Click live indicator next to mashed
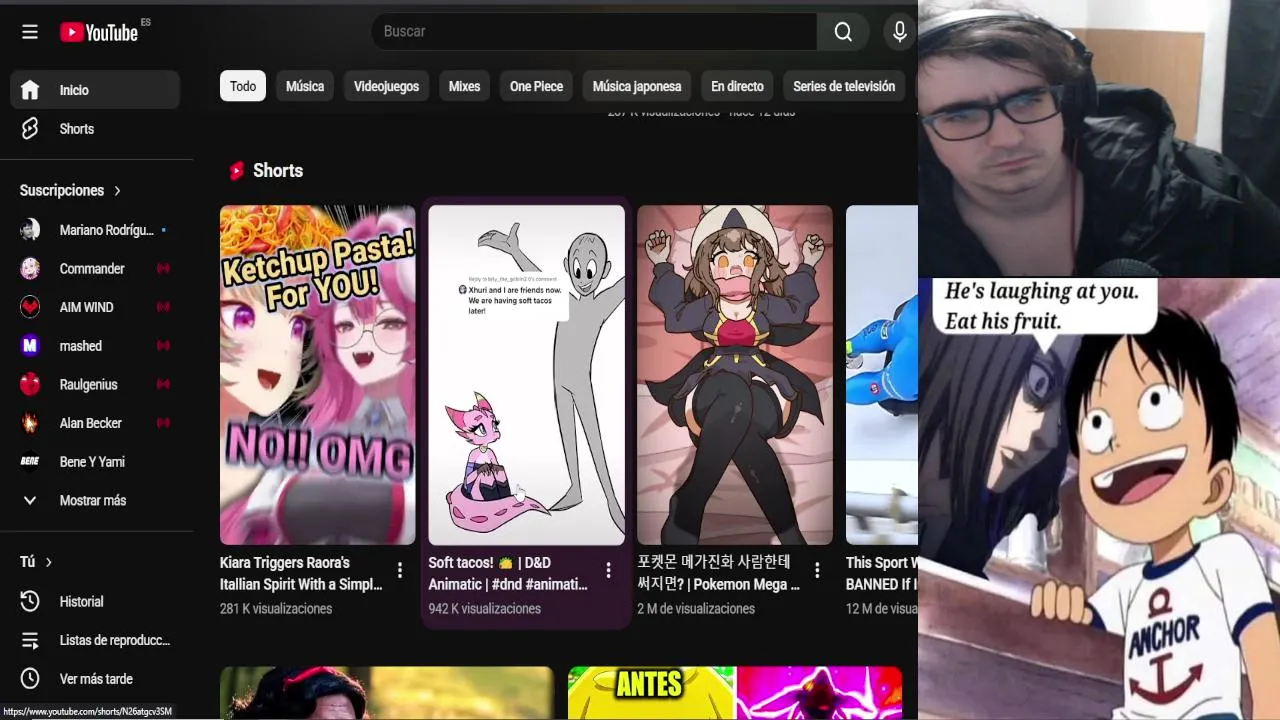The height and width of the screenshot is (720, 1280). (163, 346)
